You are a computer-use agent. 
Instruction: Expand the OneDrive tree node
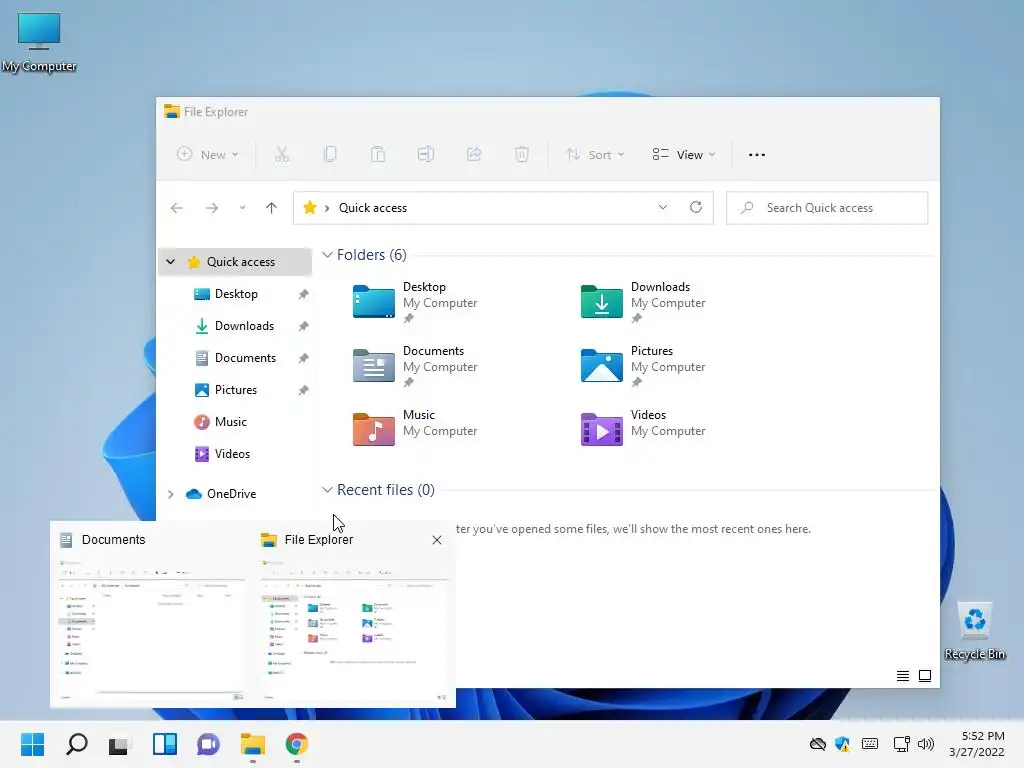click(170, 494)
